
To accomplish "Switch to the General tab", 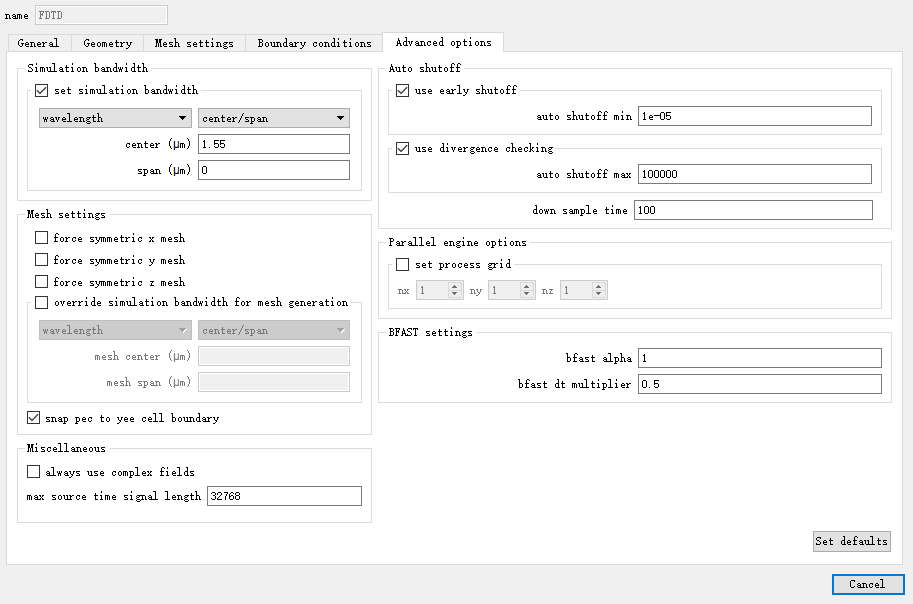I will tap(38, 43).
